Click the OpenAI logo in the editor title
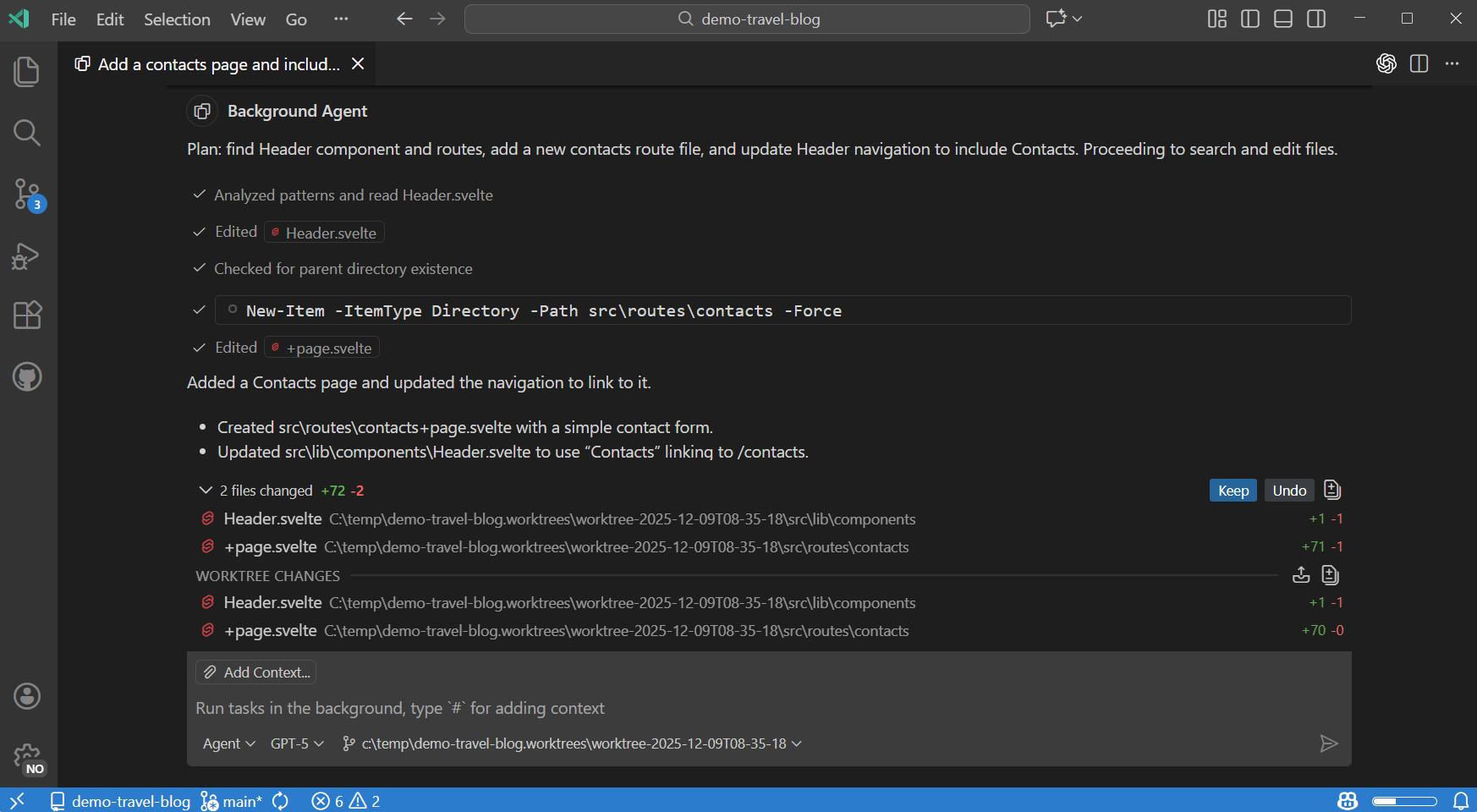This screenshot has width=1477, height=812. click(x=1386, y=63)
